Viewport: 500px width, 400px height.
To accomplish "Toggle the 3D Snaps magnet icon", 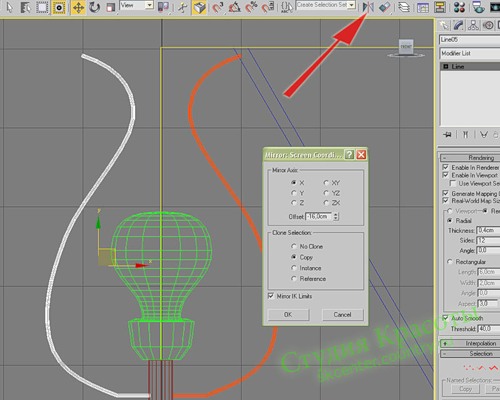I will pos(217,7).
